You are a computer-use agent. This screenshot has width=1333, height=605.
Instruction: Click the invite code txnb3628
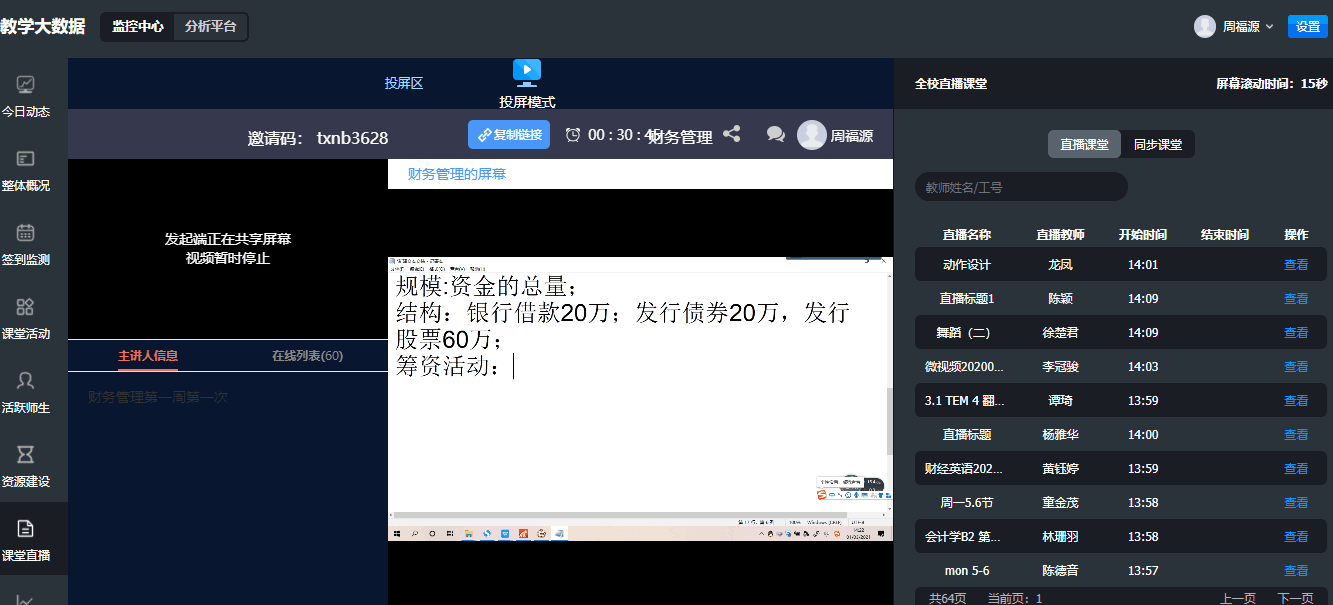352,138
